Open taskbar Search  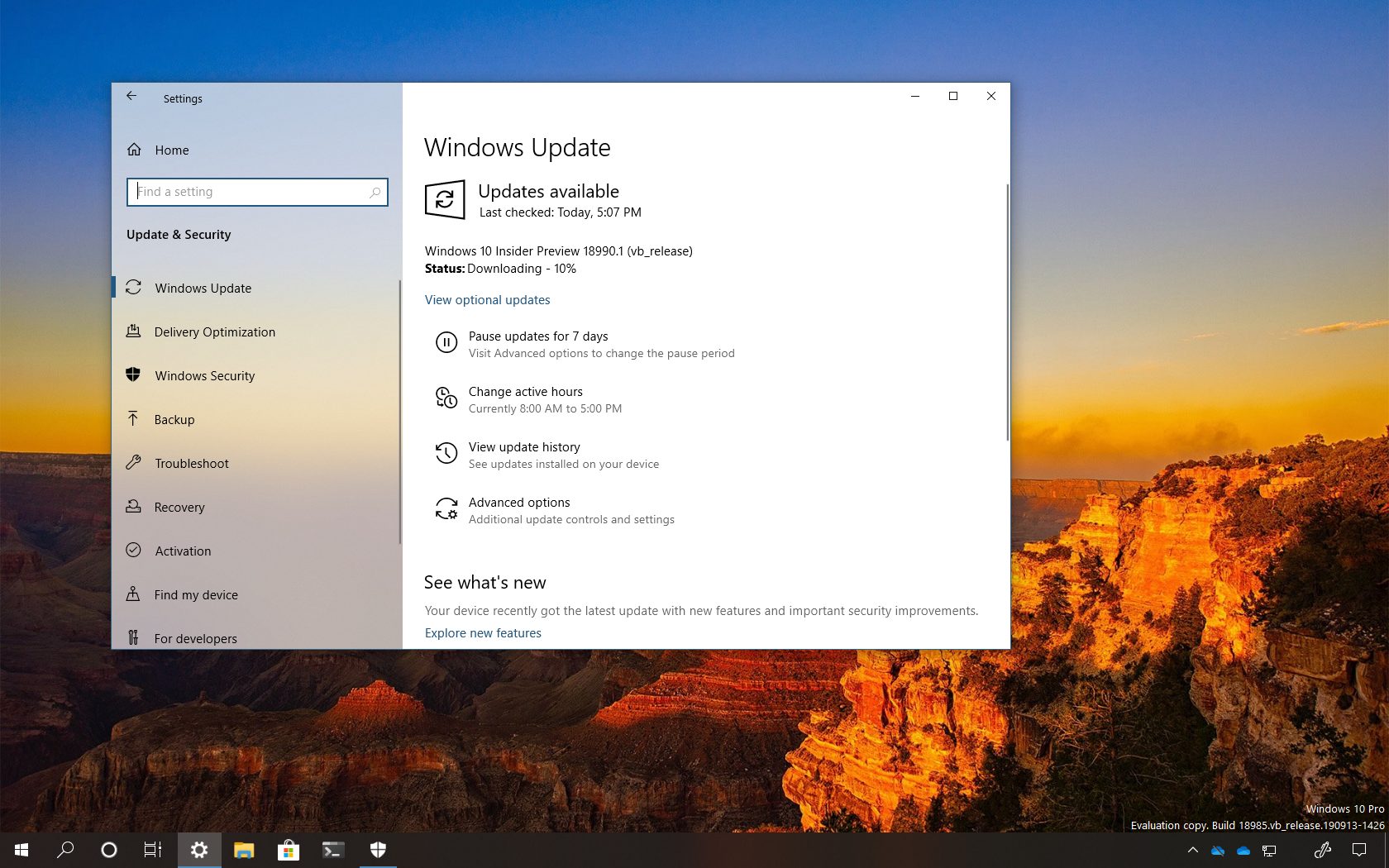coord(64,850)
